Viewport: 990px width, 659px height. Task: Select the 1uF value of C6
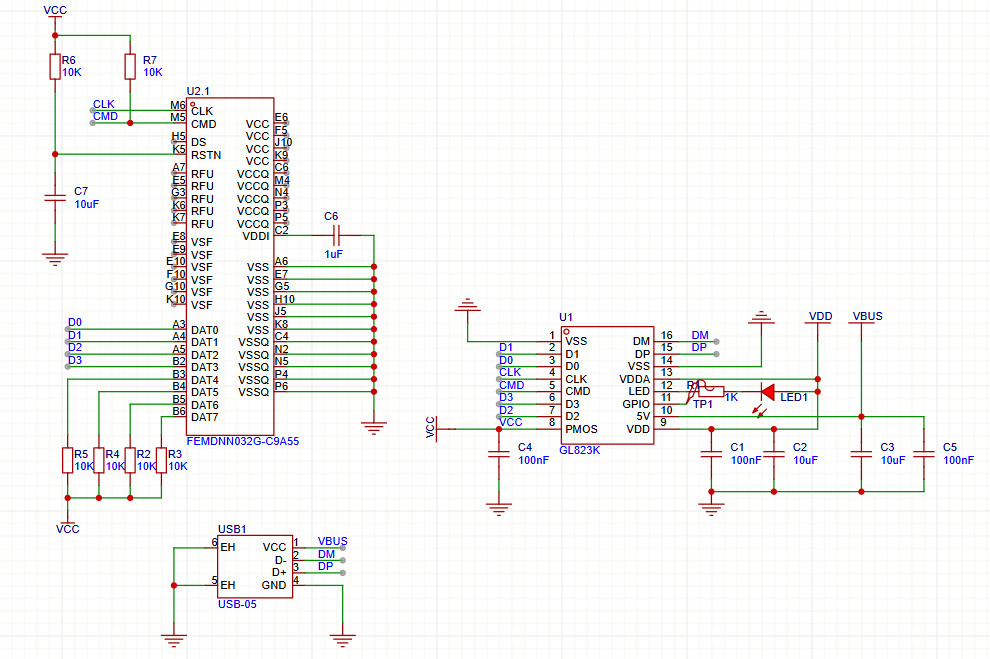point(333,254)
